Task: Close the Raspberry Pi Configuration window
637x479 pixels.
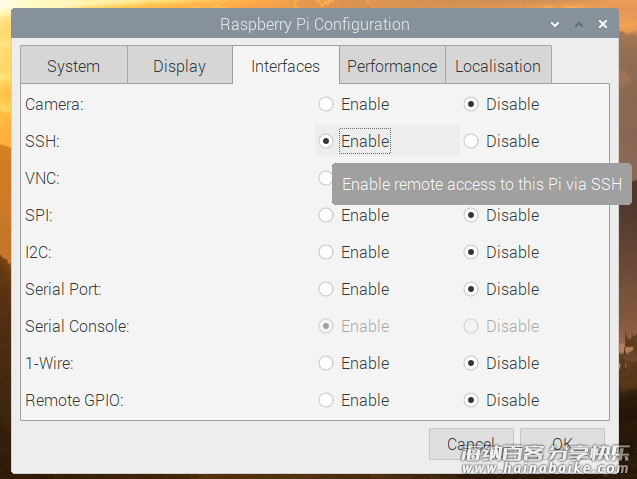Action: (x=603, y=24)
